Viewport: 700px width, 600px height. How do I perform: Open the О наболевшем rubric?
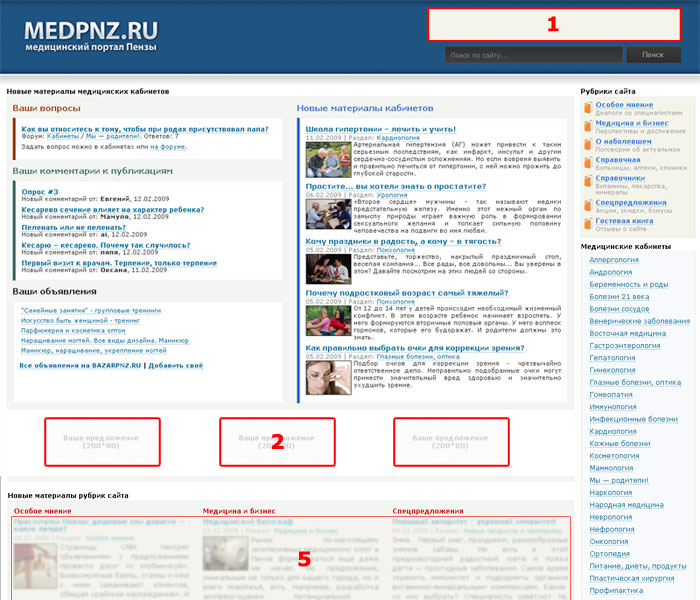point(623,141)
